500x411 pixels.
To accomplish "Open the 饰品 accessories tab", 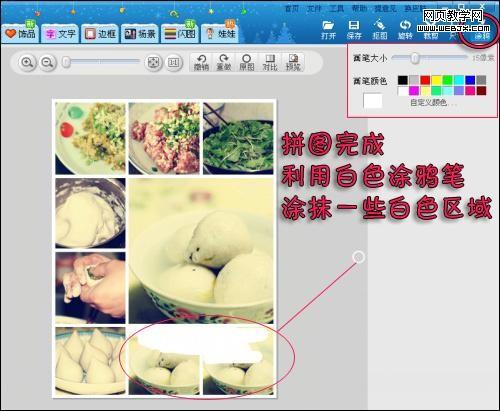I will [x=21, y=34].
